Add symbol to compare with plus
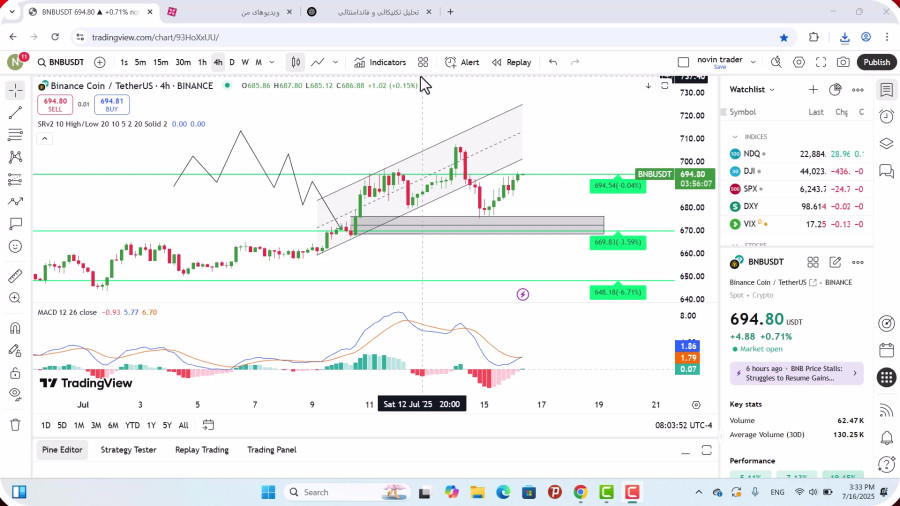 coord(99,62)
